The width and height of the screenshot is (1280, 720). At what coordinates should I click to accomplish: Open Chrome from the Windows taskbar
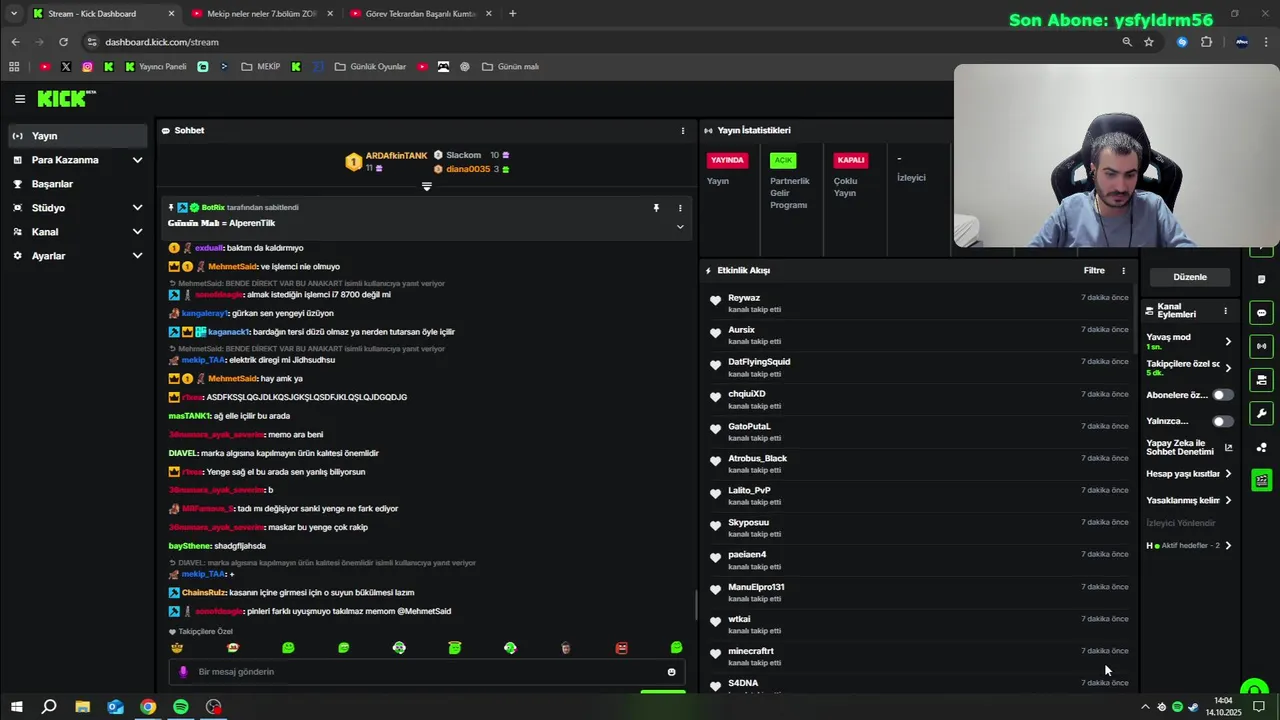point(148,707)
